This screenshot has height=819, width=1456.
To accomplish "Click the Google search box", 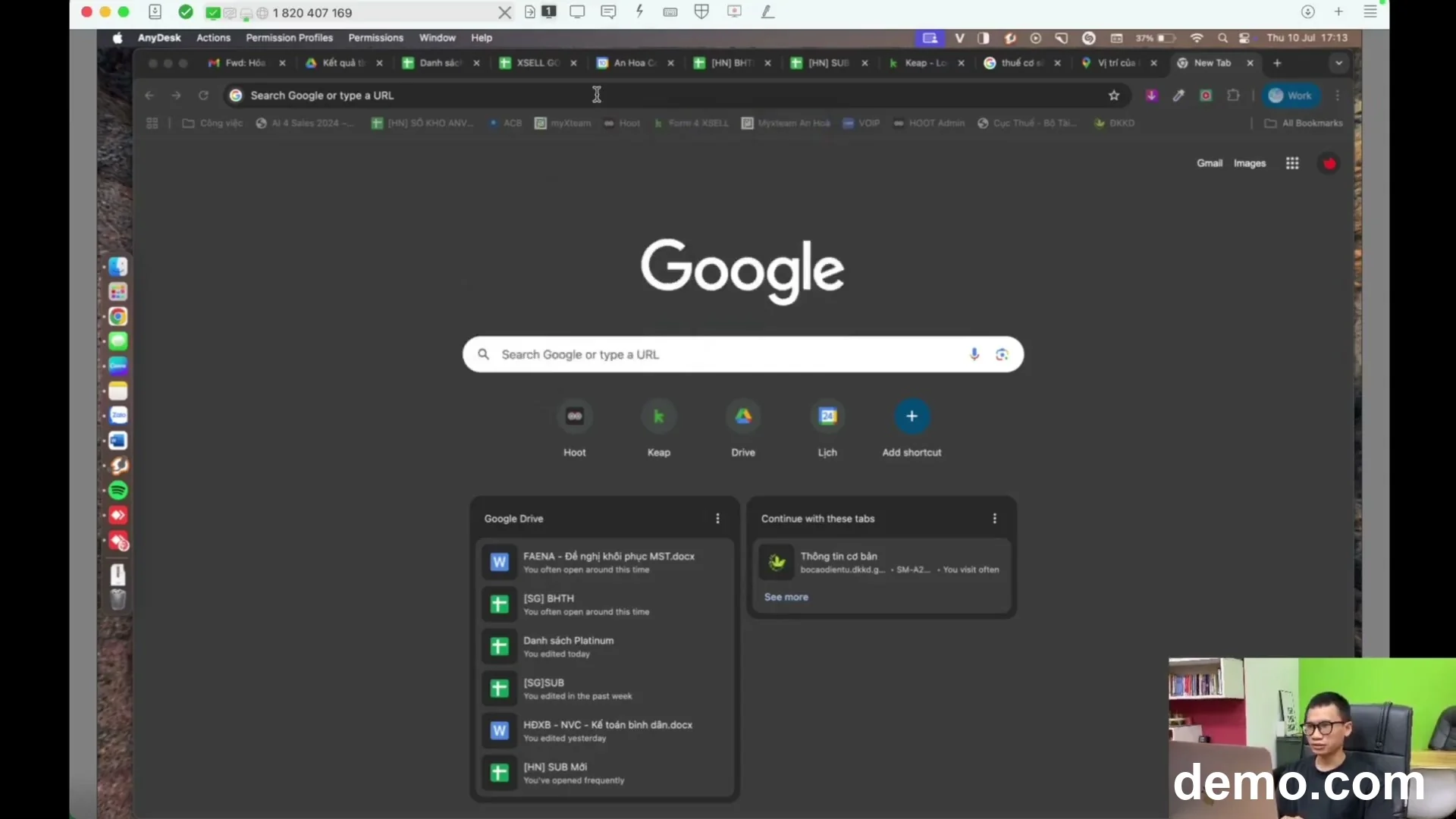I will [x=743, y=354].
